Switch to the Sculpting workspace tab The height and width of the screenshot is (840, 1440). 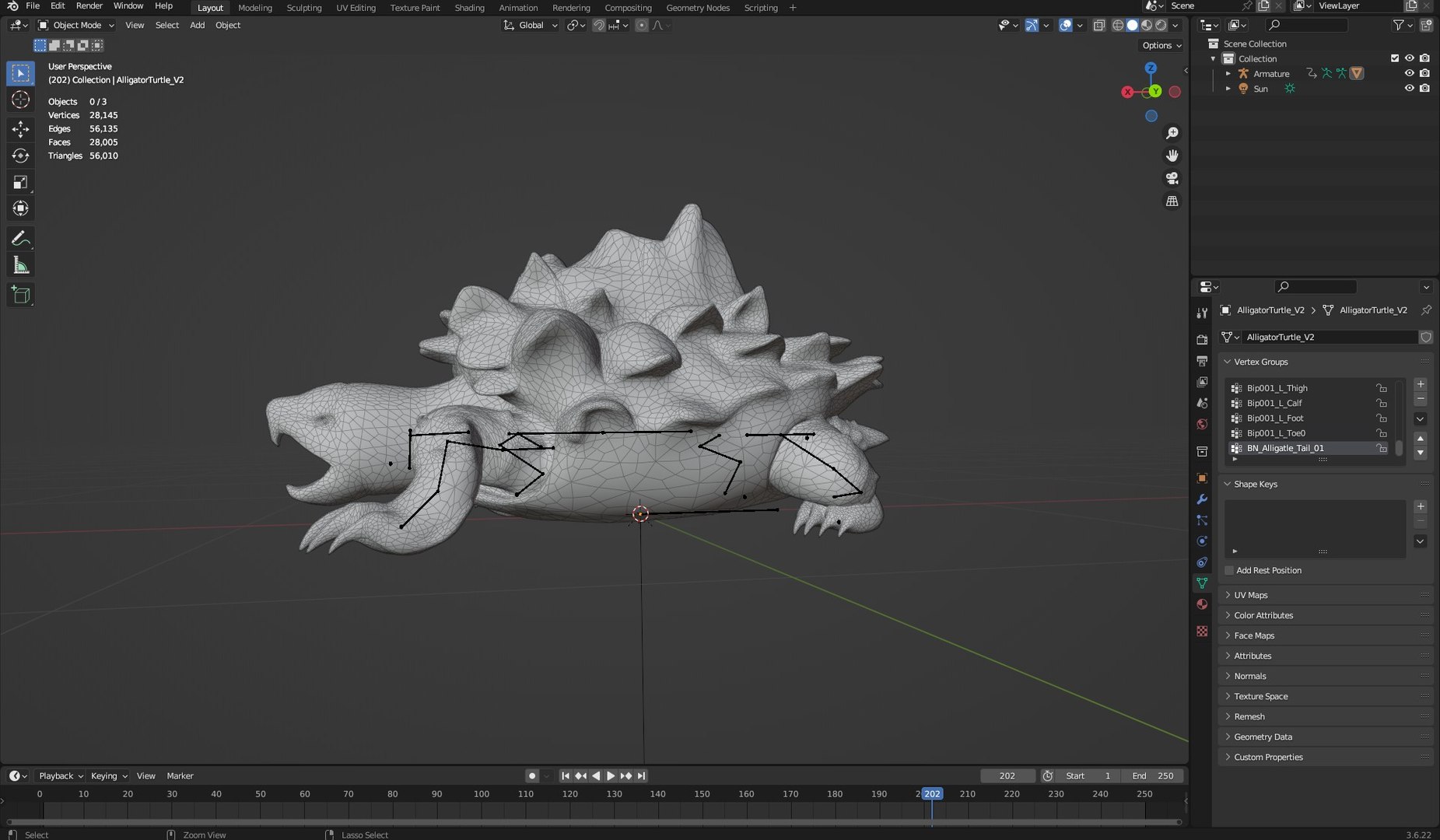coord(304,8)
